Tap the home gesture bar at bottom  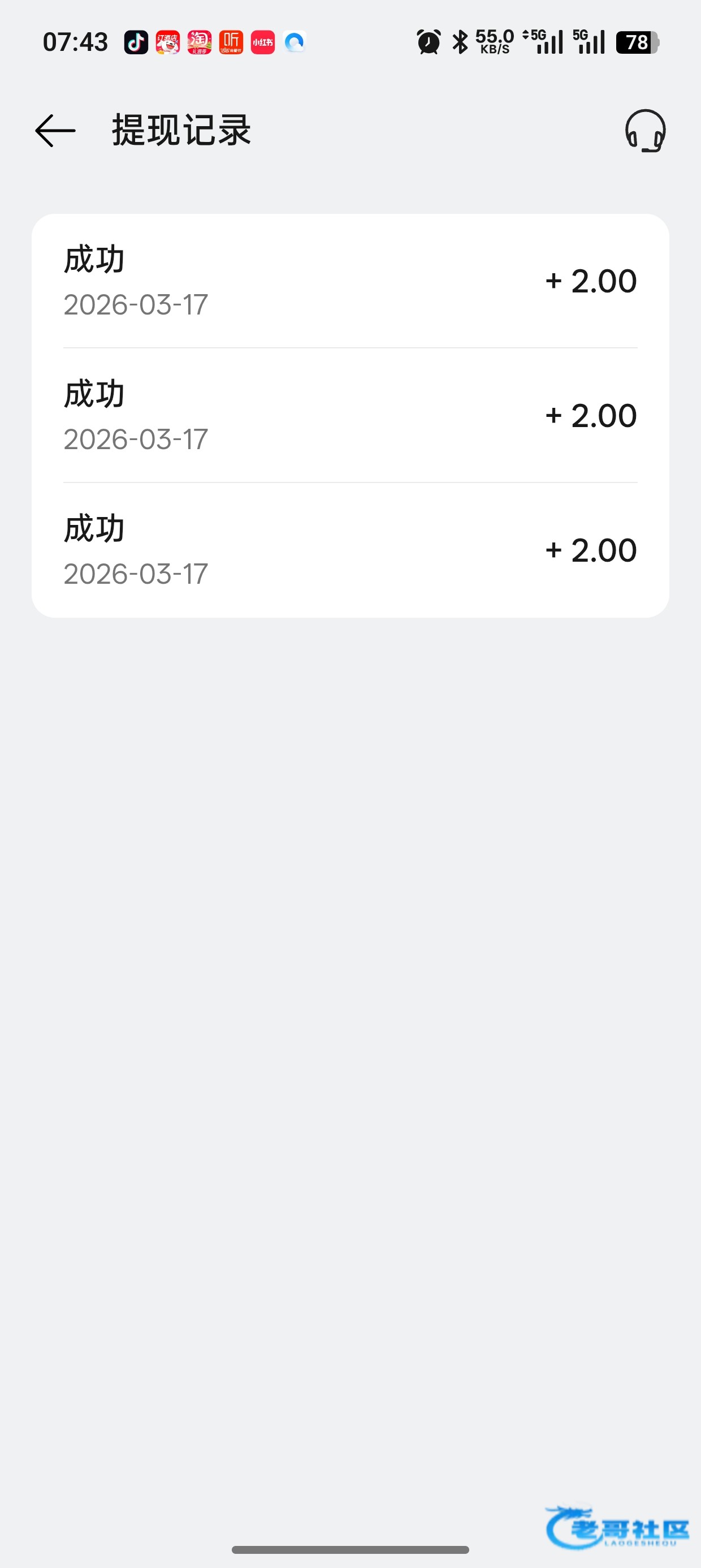point(350,1550)
